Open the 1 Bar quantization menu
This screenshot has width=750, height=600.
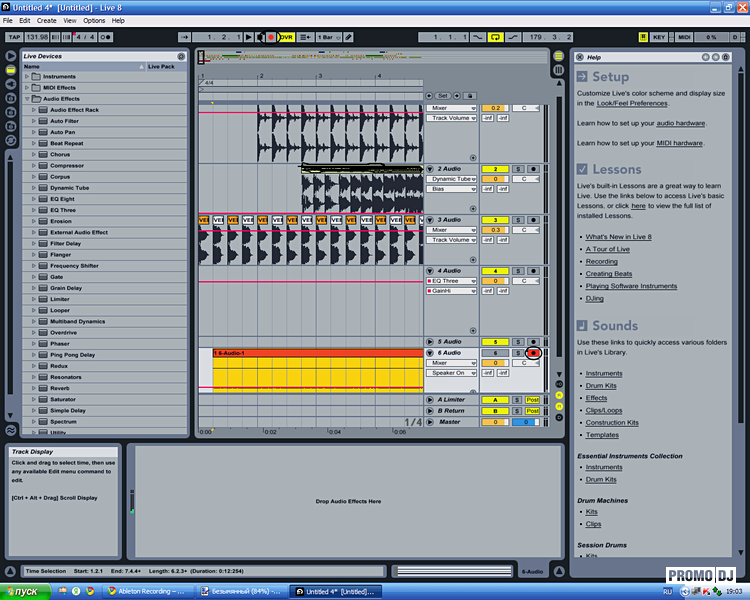[x=329, y=37]
